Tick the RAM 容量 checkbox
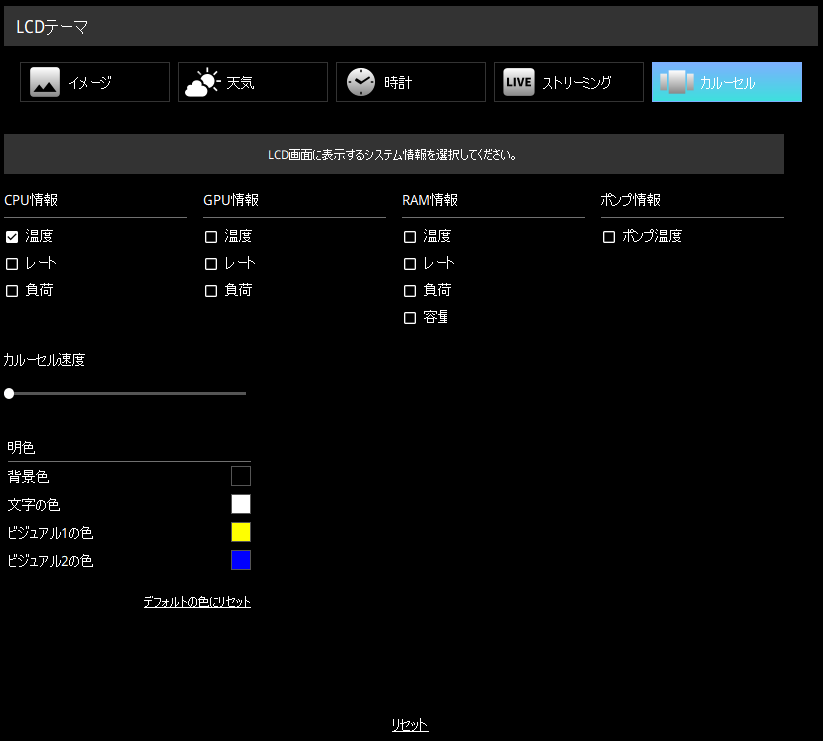823x741 pixels. coord(409,318)
